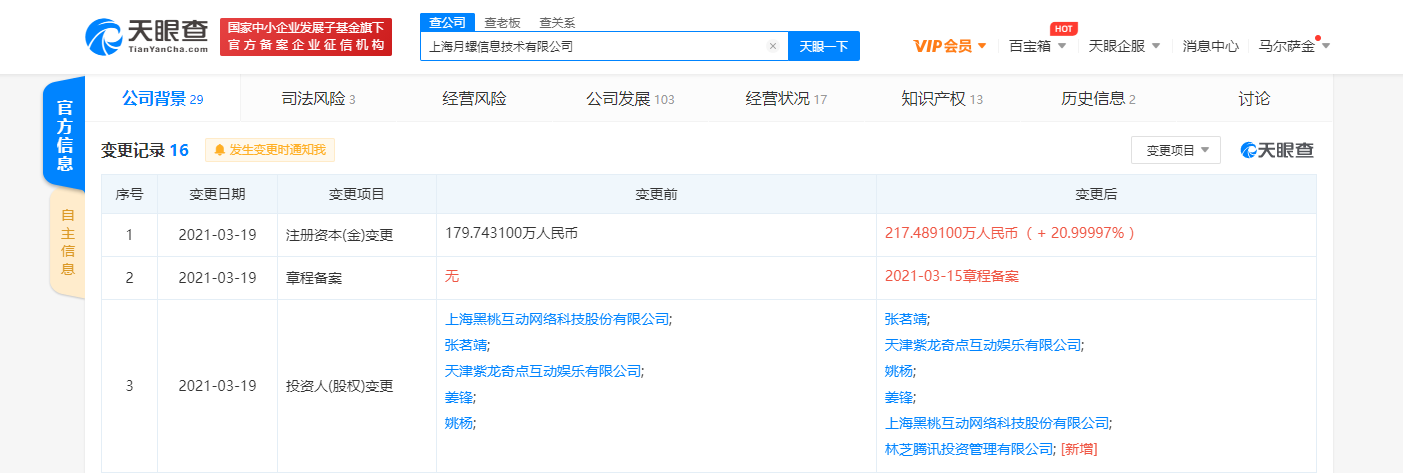The image size is (1403, 473).
Task: Click the 天眼一下 search button
Action: pyautogui.click(x=824, y=46)
